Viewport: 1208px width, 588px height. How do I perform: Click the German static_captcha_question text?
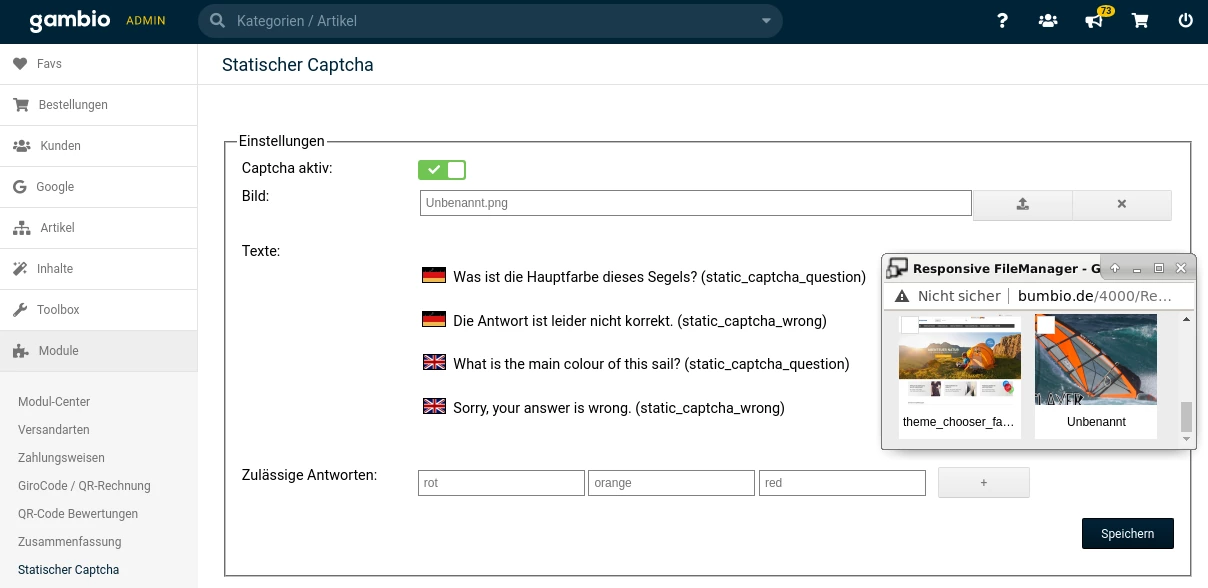(659, 277)
